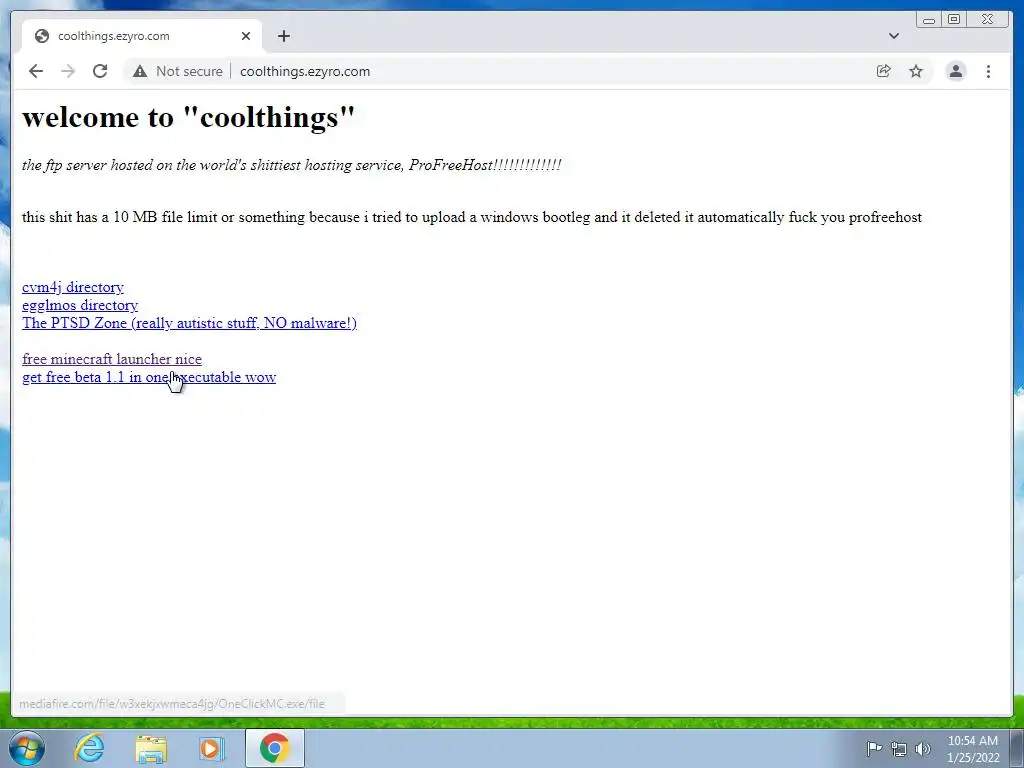Image resolution: width=1024 pixels, height=768 pixels.
Task: Restore down the Chrome window
Action: click(x=953, y=20)
